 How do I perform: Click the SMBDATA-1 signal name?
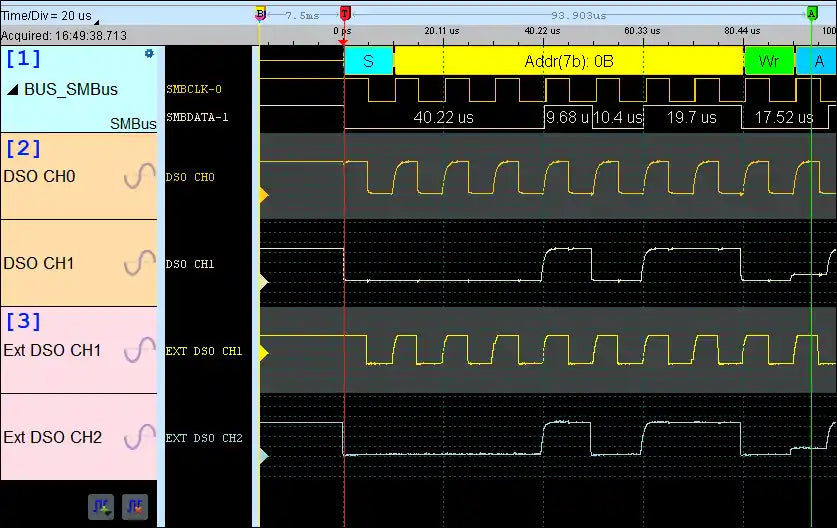pyautogui.click(x=197, y=117)
